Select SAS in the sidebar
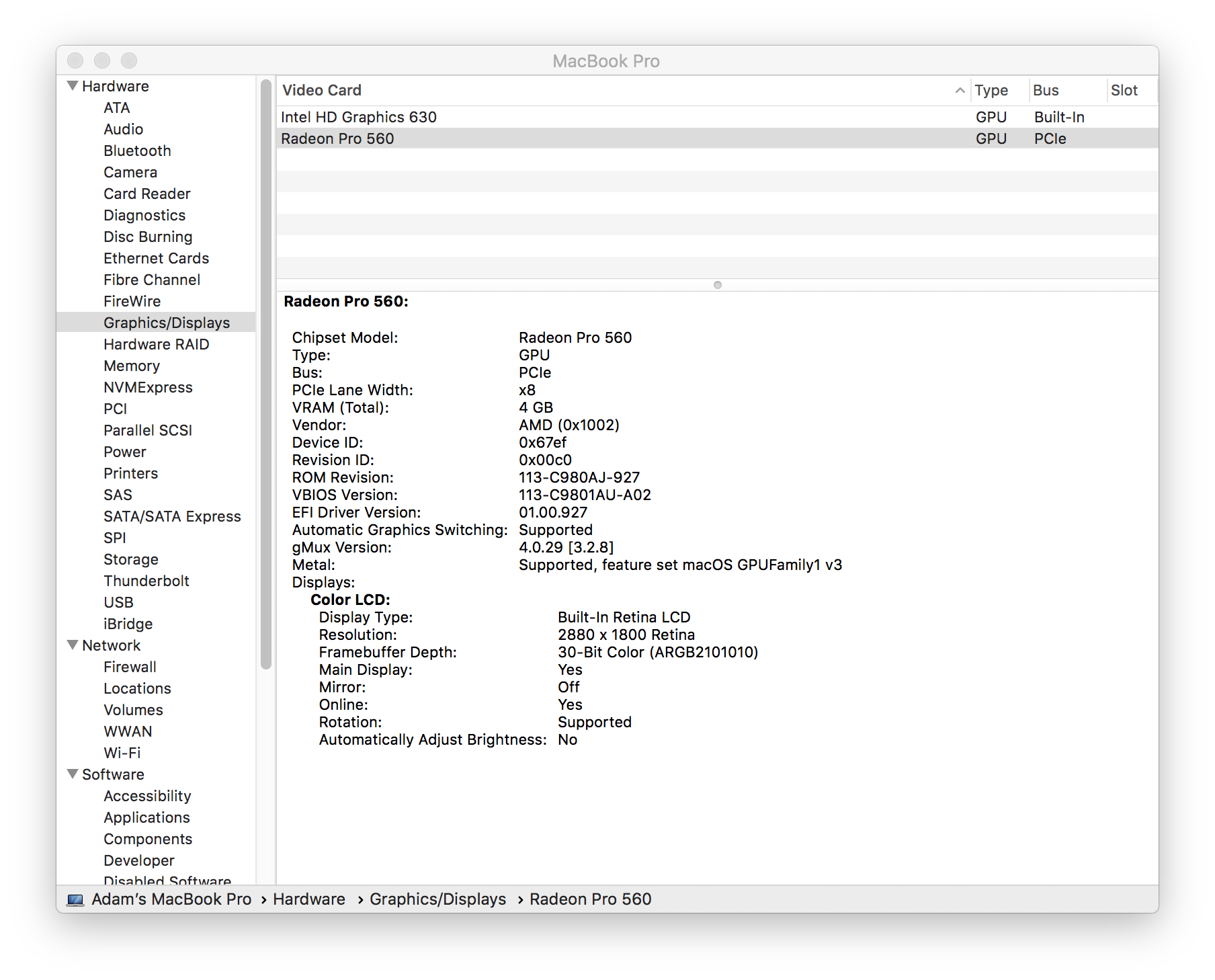Screen dimensions: 1215x980 pos(118,495)
